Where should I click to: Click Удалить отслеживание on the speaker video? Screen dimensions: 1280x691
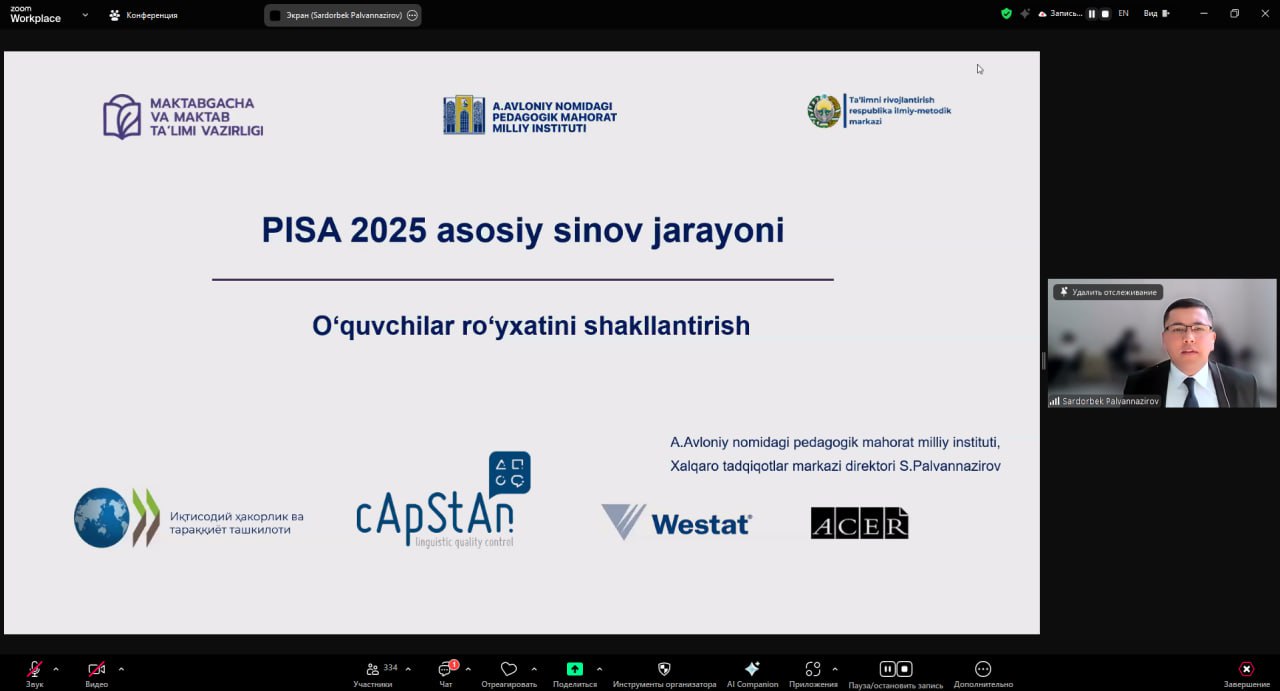tap(1108, 292)
